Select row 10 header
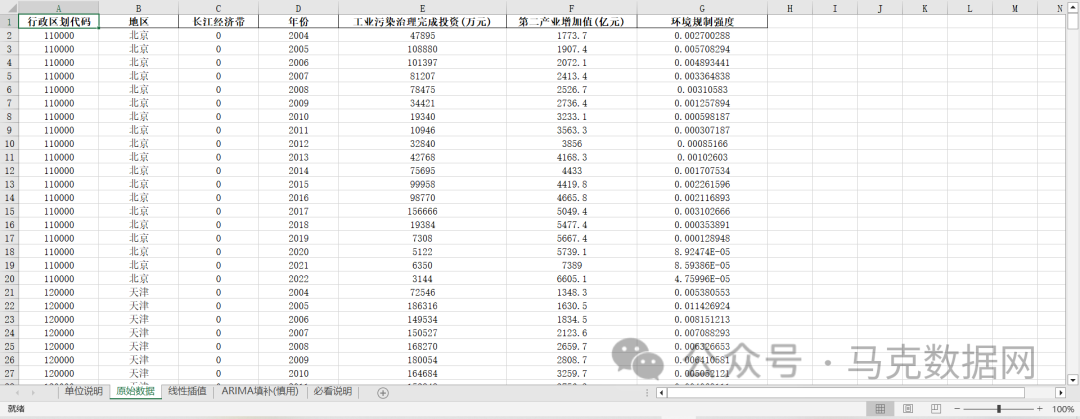1080x419 pixels. click(x=8, y=143)
